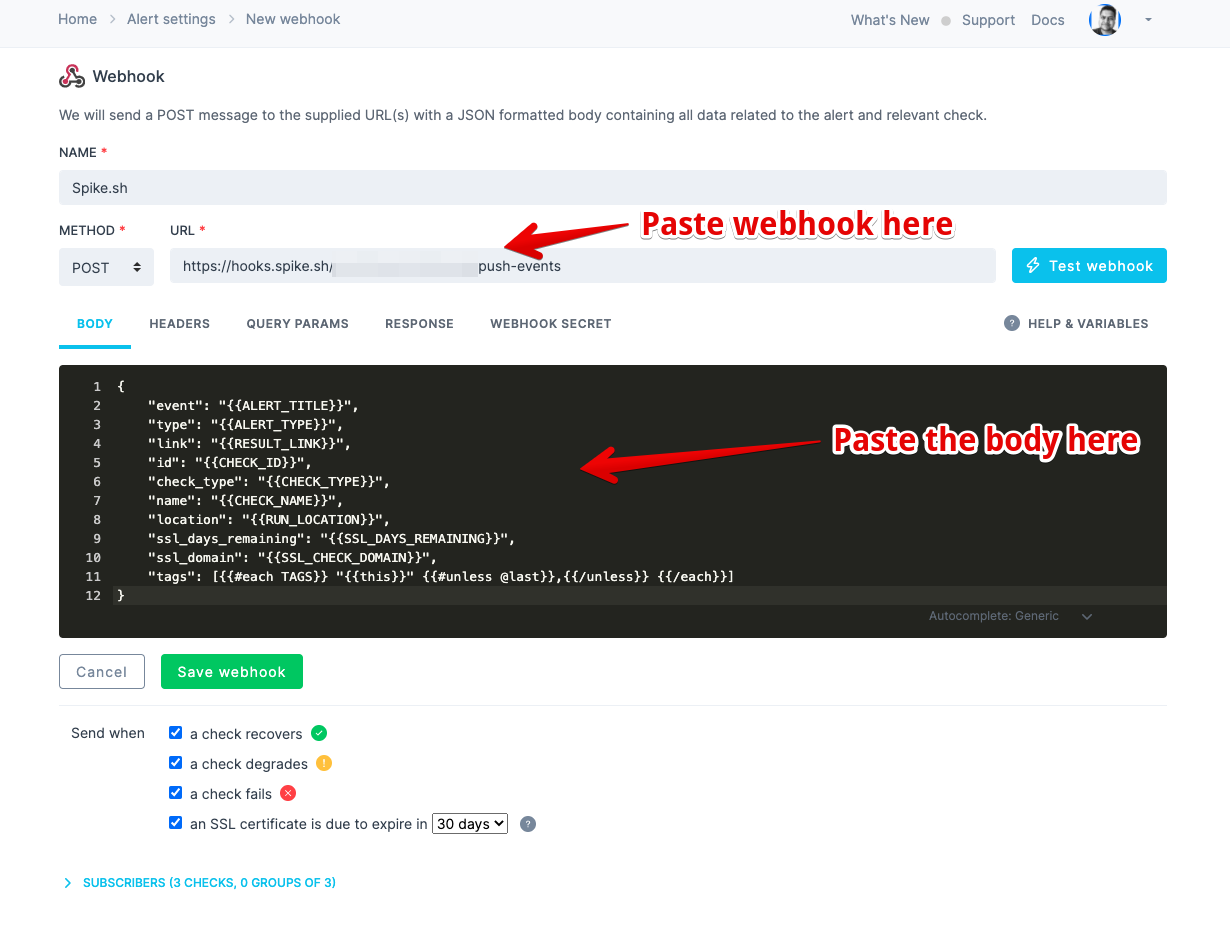Click the help question mark icon beside Help & Variables

pos(1012,323)
